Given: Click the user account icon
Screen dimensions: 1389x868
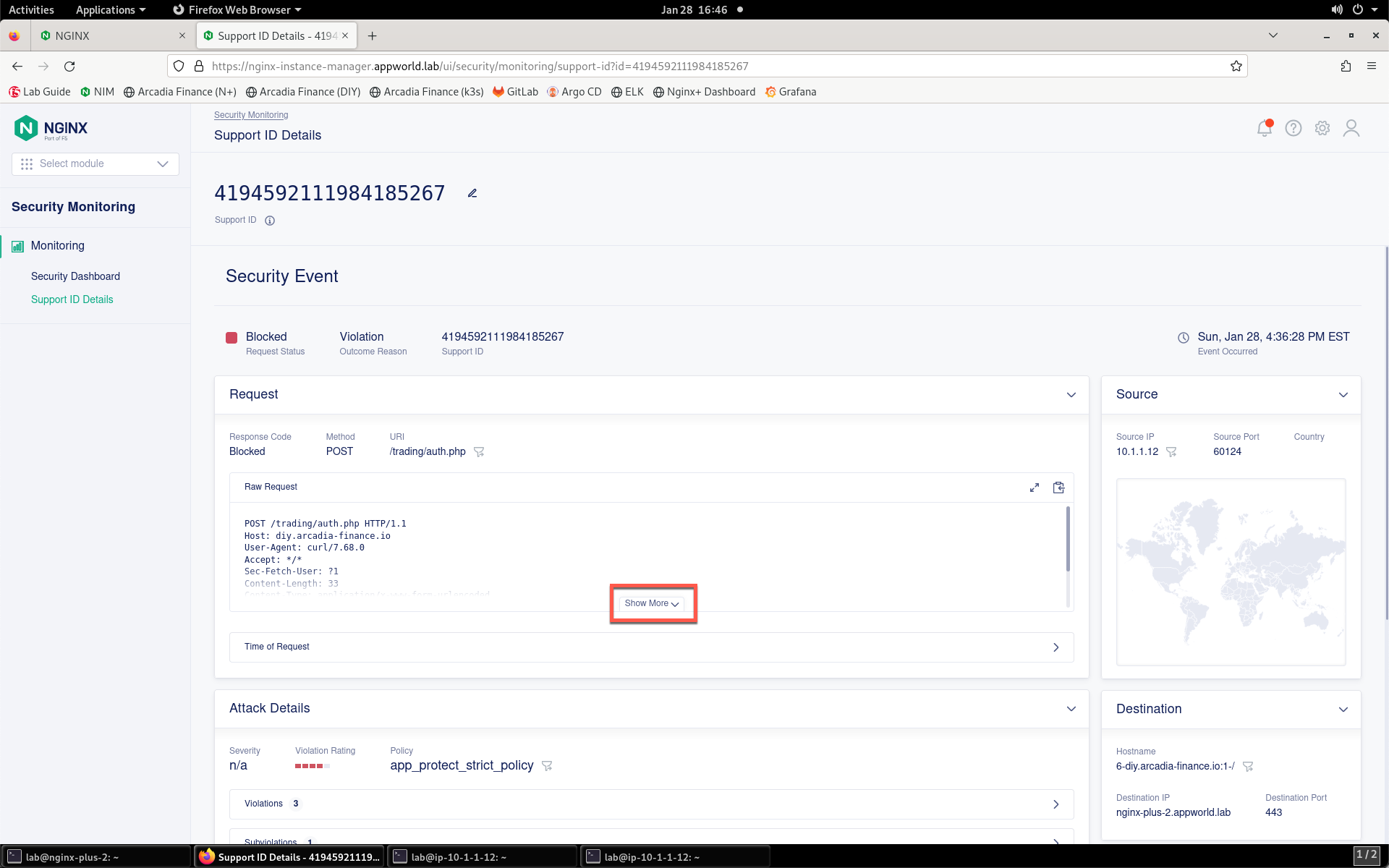Looking at the screenshot, I should click(1351, 128).
